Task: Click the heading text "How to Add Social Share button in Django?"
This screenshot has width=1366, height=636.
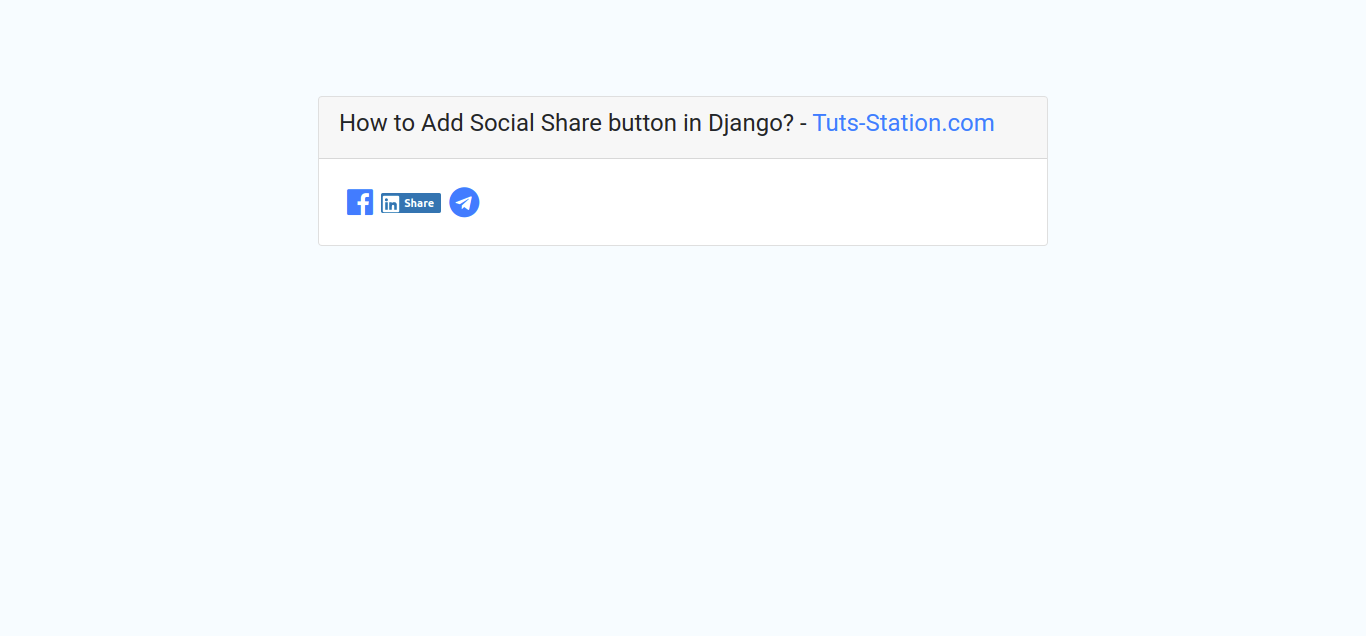Action: [566, 124]
